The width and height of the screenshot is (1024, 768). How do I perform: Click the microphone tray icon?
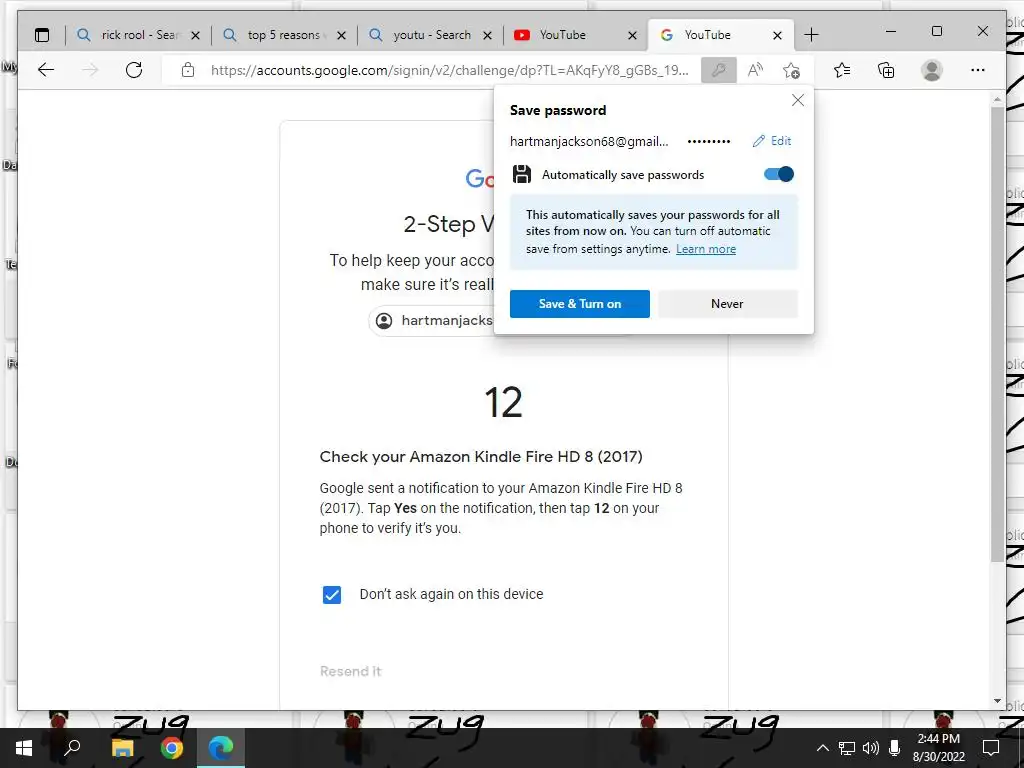click(895, 748)
